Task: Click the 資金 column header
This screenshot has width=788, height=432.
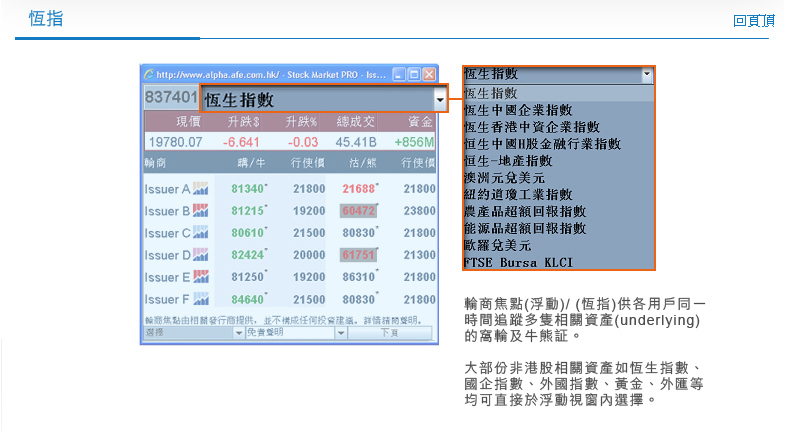Action: coord(420,122)
